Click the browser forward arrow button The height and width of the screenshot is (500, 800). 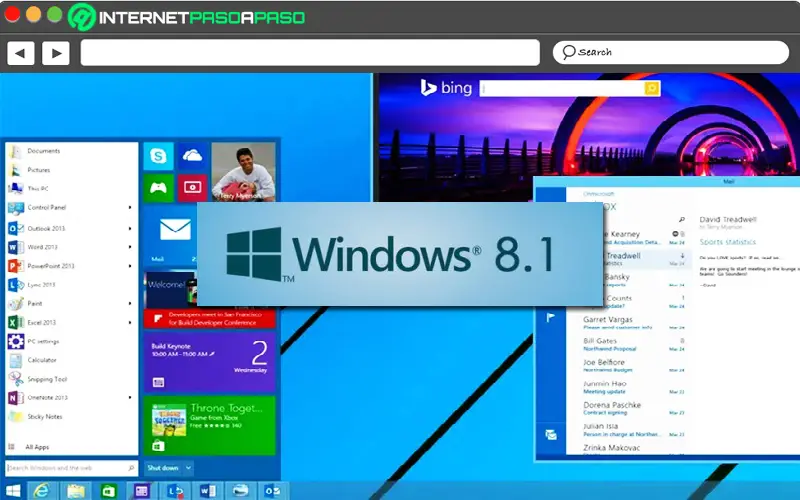[56, 53]
